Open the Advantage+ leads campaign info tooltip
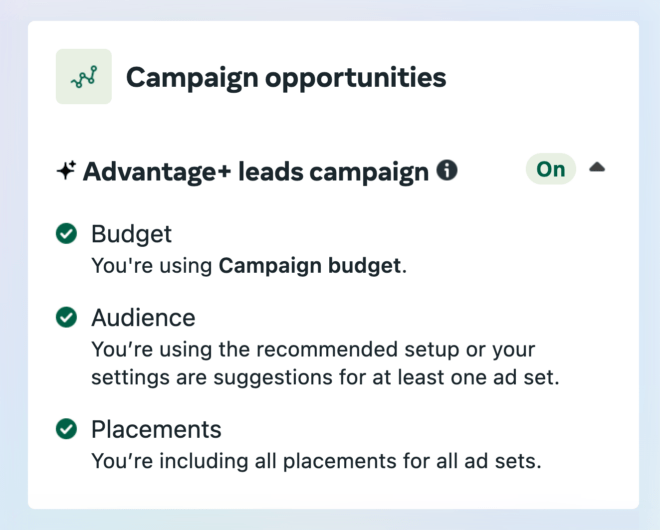The image size is (660, 530). point(447,170)
